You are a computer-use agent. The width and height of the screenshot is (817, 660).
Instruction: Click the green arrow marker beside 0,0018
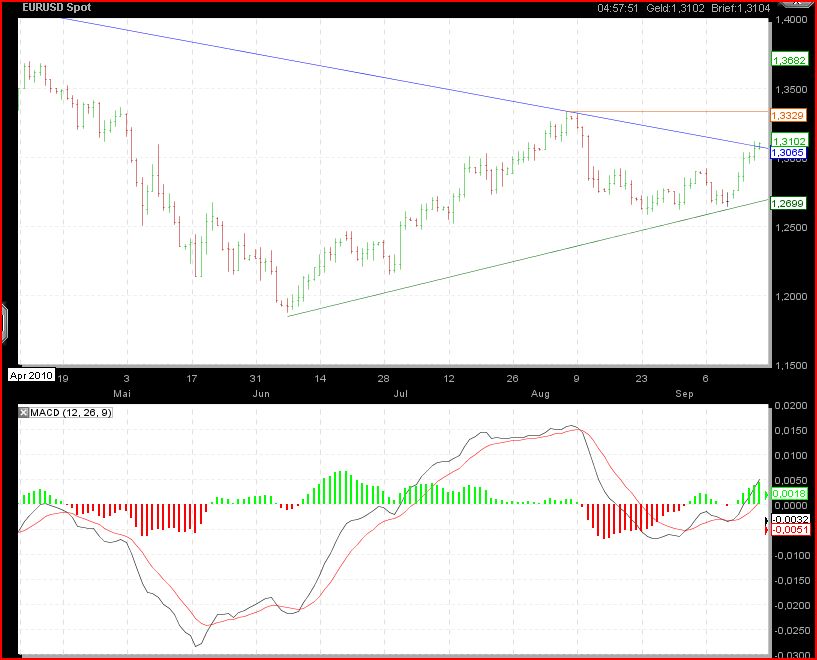click(x=767, y=494)
